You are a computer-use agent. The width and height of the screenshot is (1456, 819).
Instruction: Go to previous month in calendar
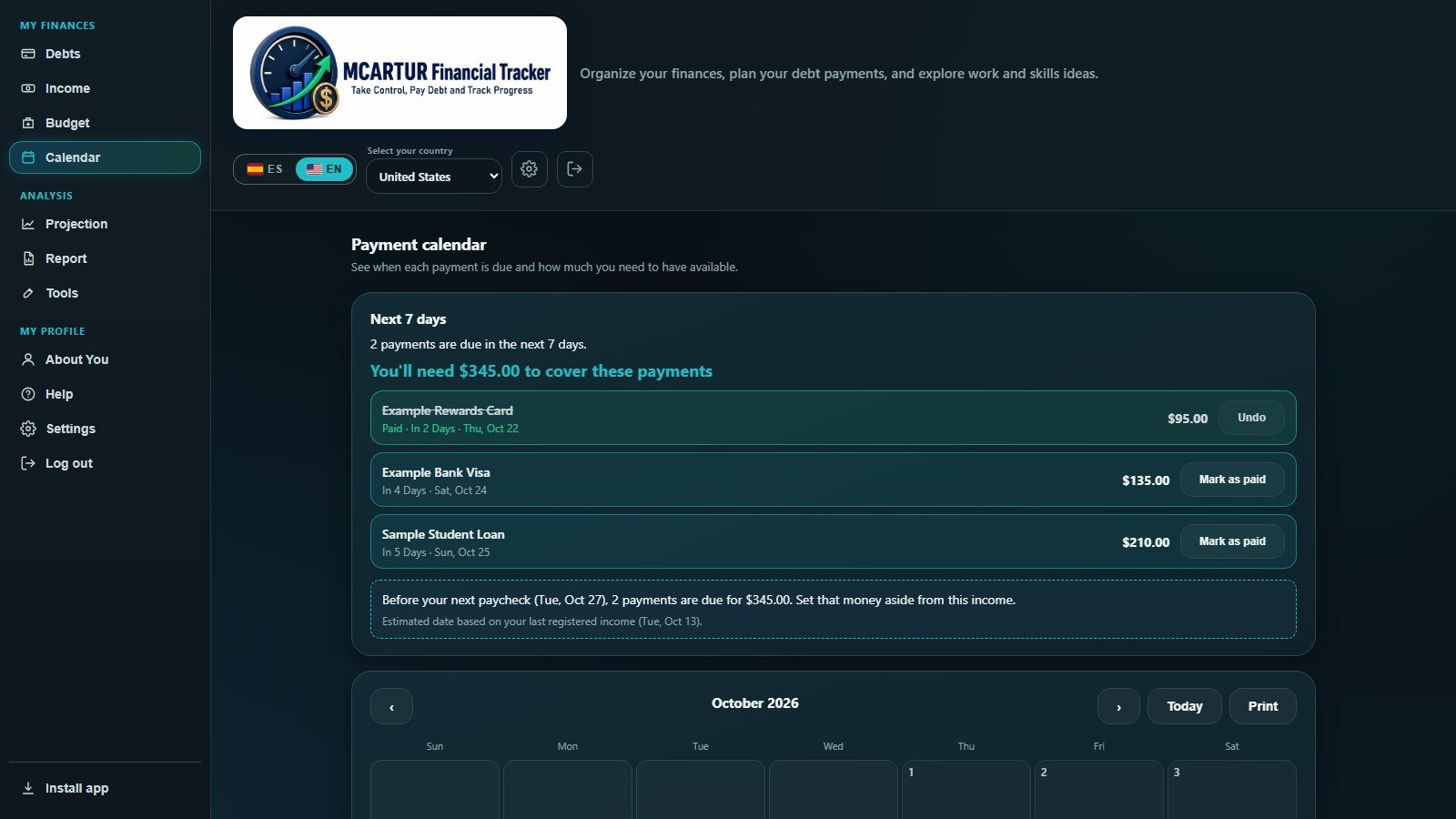point(391,706)
